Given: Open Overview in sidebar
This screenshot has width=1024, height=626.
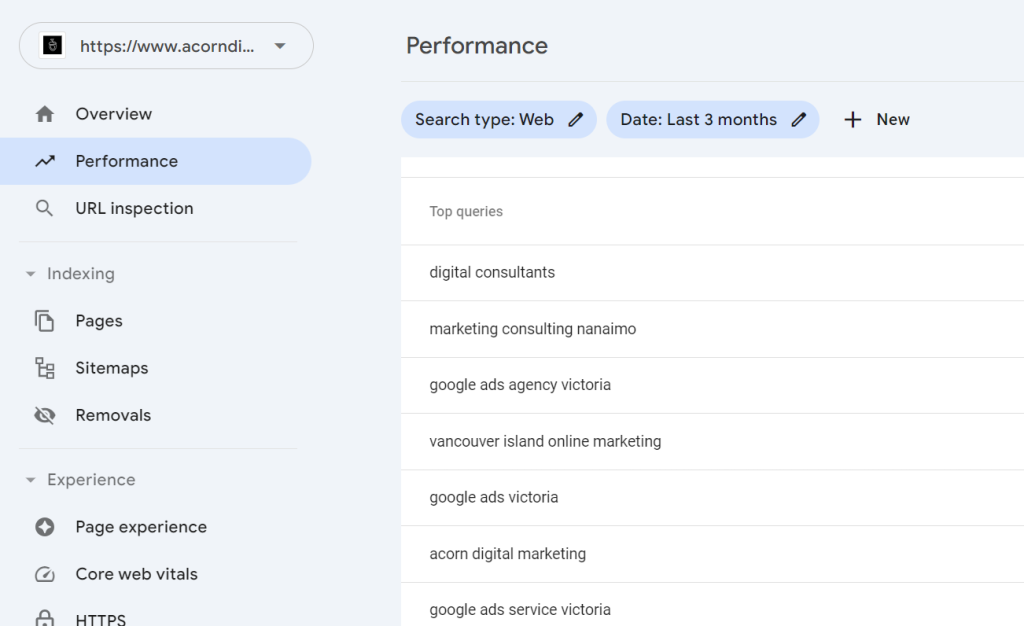Looking at the screenshot, I should pyautogui.click(x=114, y=114).
